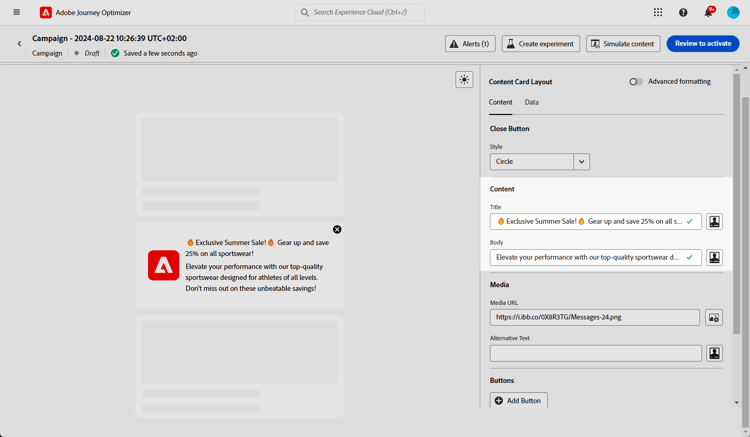Click the empty Alternative Text field
This screenshot has height=437, width=750.
click(x=596, y=353)
